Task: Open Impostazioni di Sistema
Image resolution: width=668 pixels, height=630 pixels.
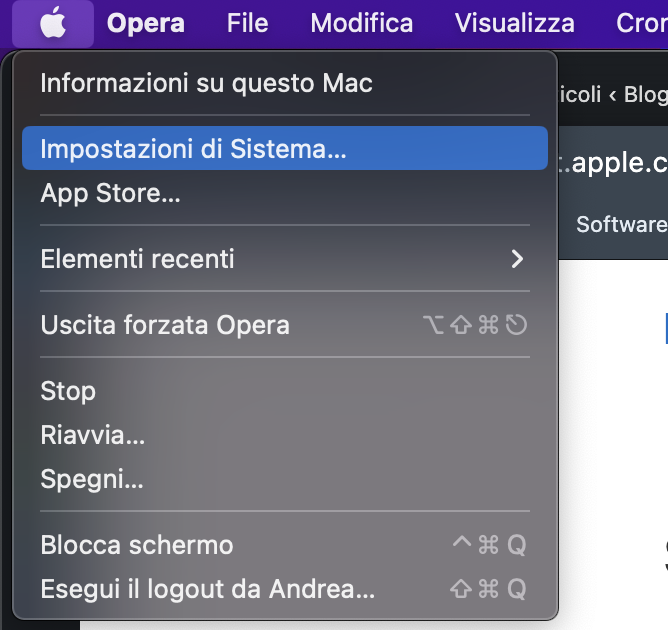Action: coord(285,148)
